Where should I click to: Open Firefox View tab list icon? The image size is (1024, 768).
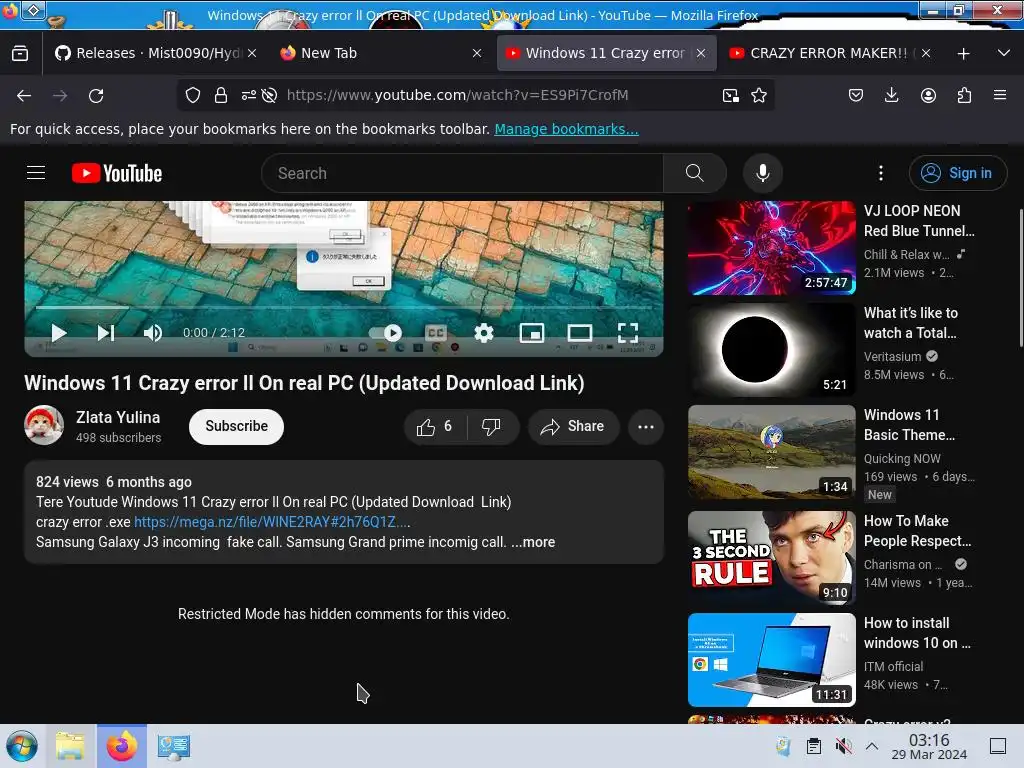[20, 54]
